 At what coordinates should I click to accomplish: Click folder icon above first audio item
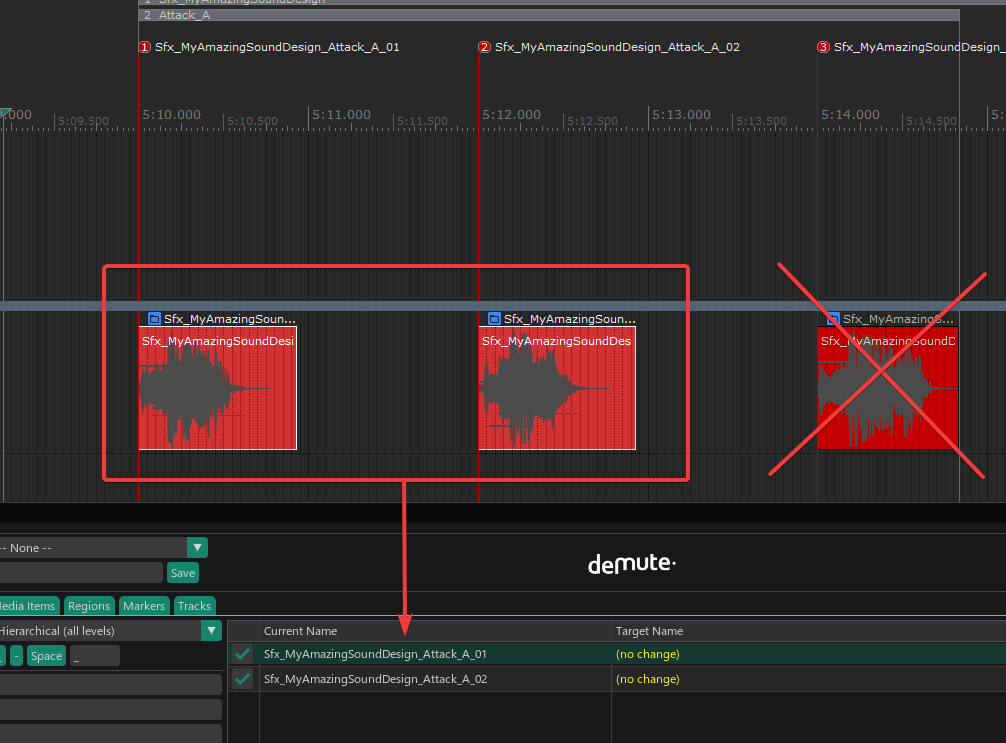[x=154, y=319]
